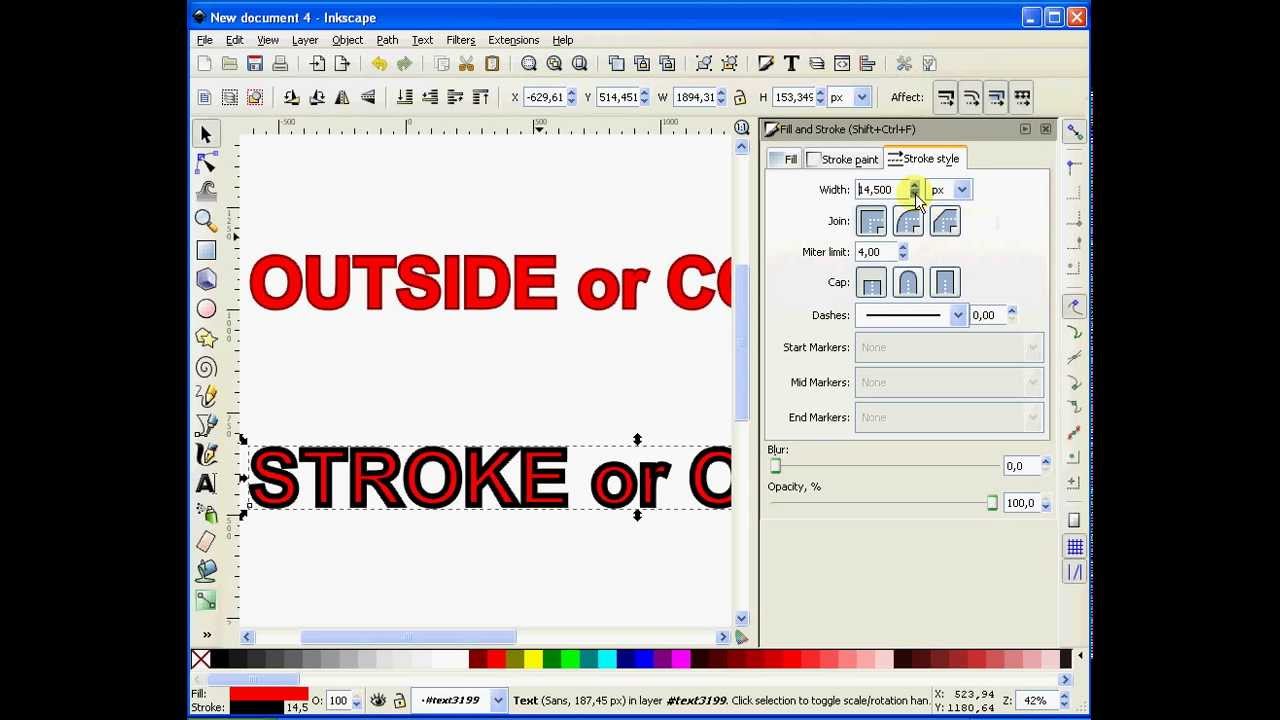Open the Edit menu
Screen dimensions: 1280x720
click(x=234, y=40)
